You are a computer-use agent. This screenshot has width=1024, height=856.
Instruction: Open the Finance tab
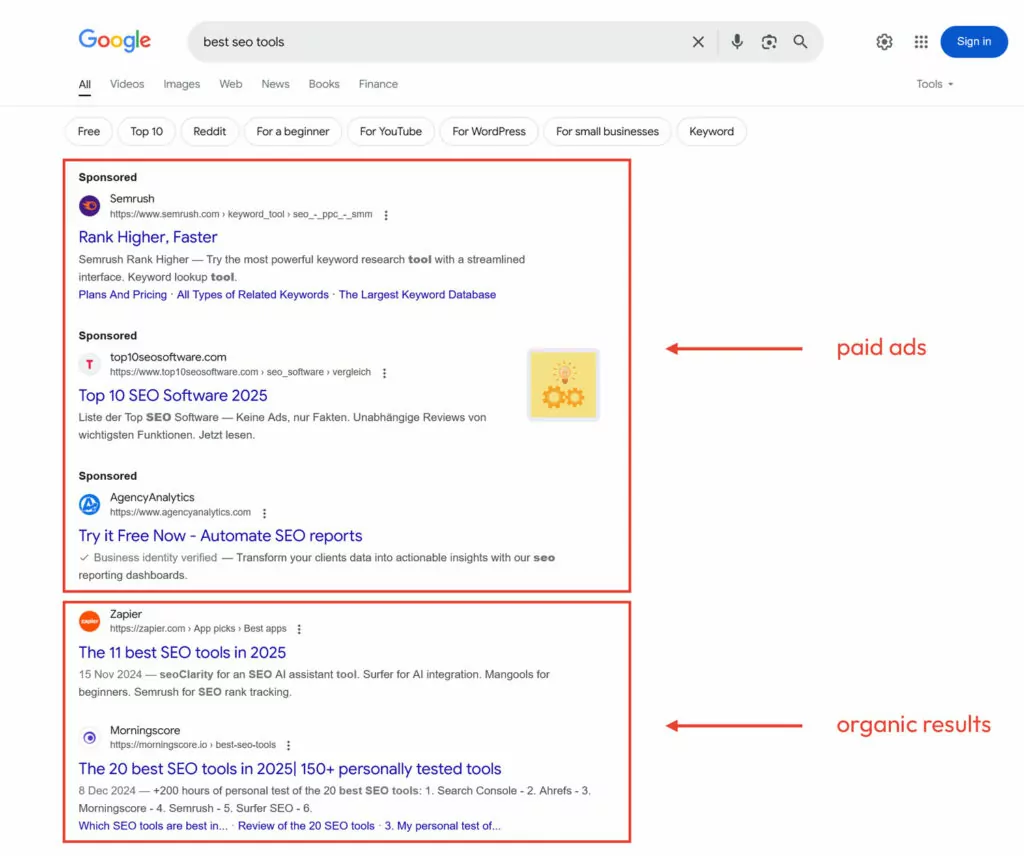(x=378, y=84)
